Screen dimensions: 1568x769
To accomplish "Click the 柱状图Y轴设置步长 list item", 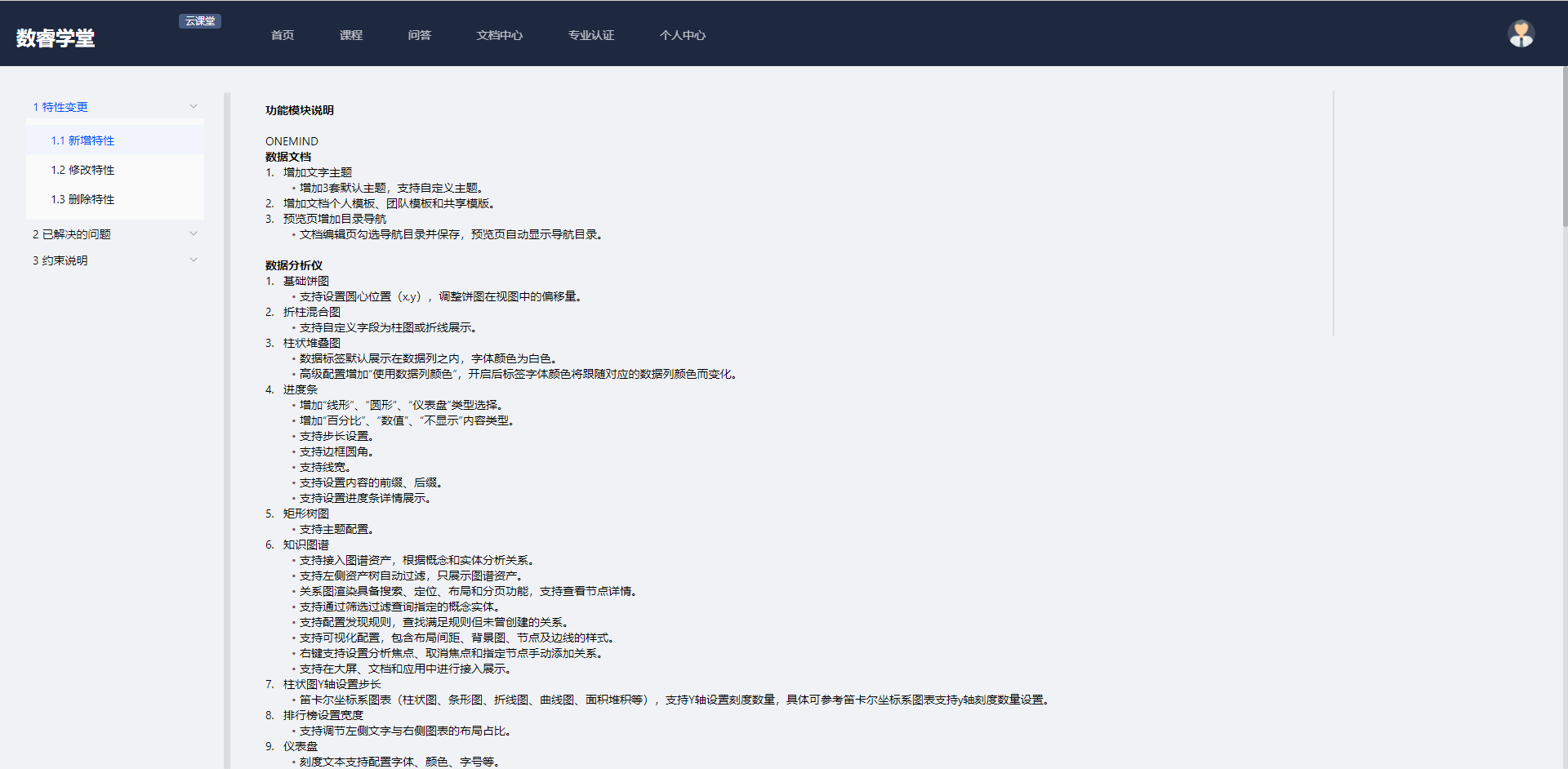I will coord(332,684).
